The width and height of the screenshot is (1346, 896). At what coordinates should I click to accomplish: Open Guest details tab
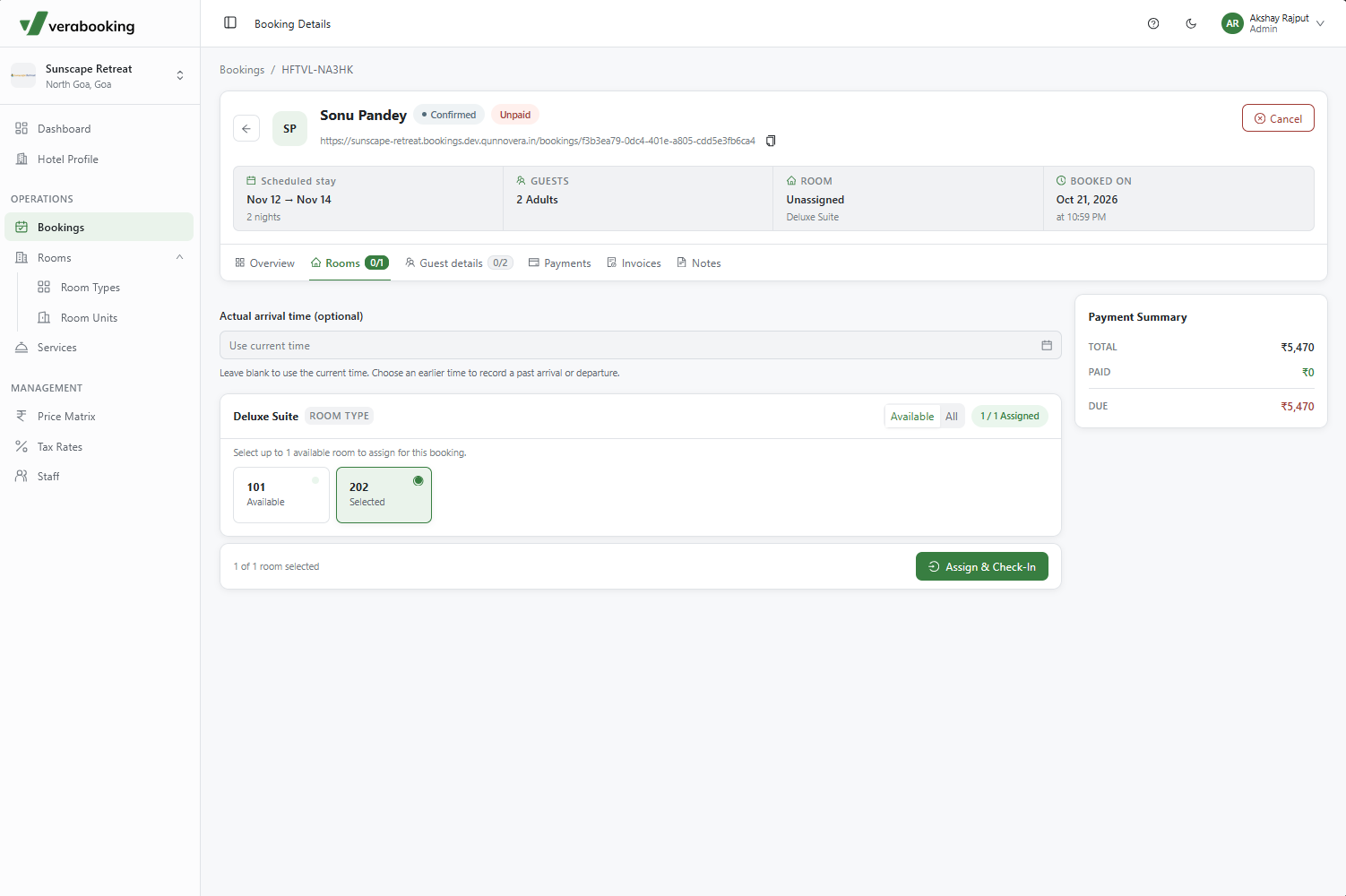pos(459,263)
